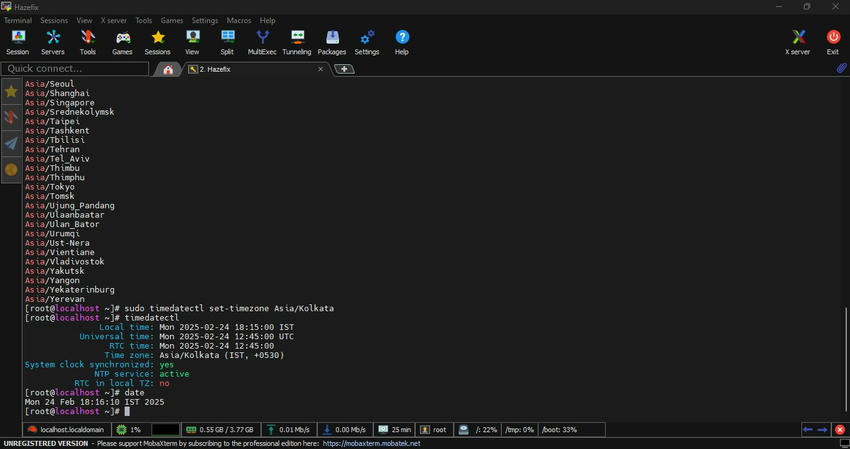Click the Servers toolbar icon
The height and width of the screenshot is (449, 850).
(52, 41)
